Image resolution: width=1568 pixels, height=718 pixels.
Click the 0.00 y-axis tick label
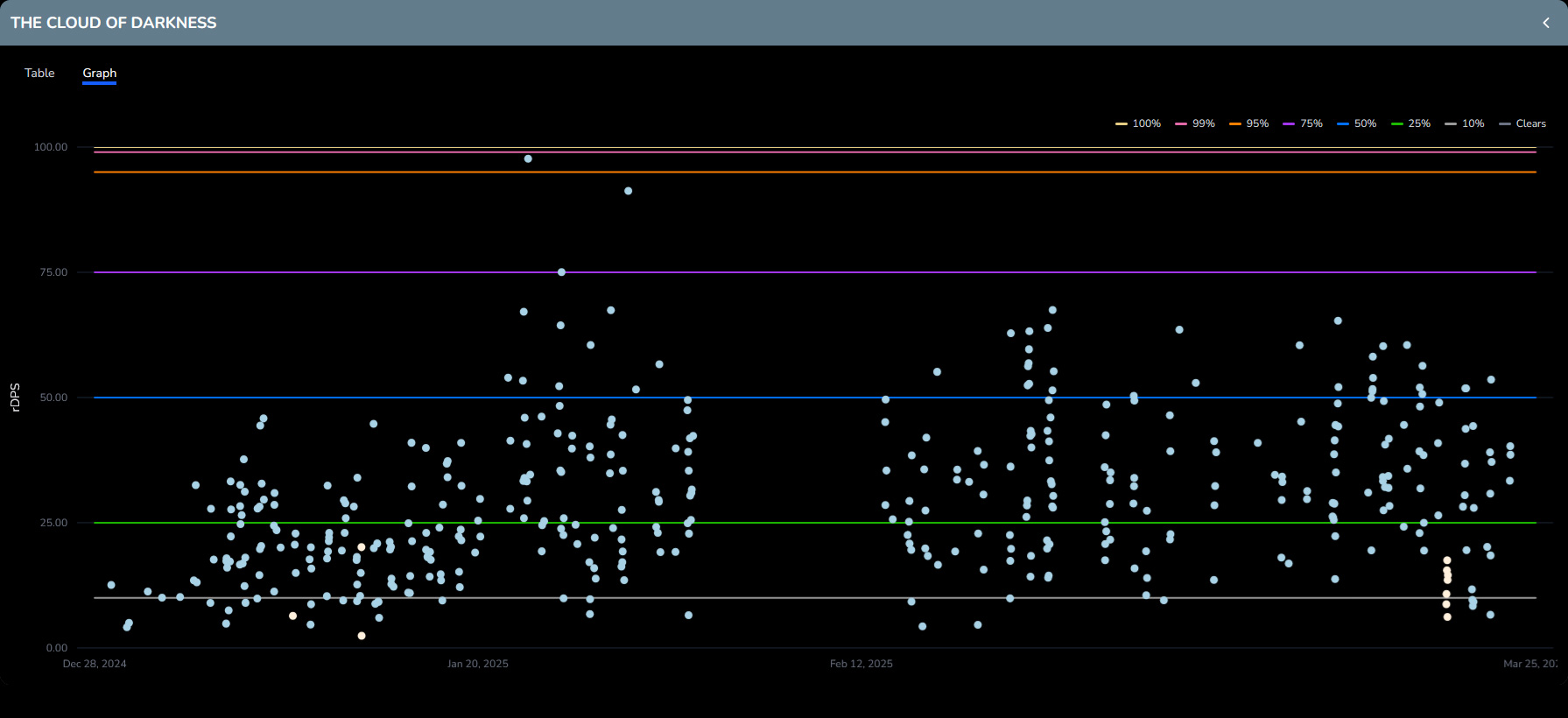click(57, 648)
